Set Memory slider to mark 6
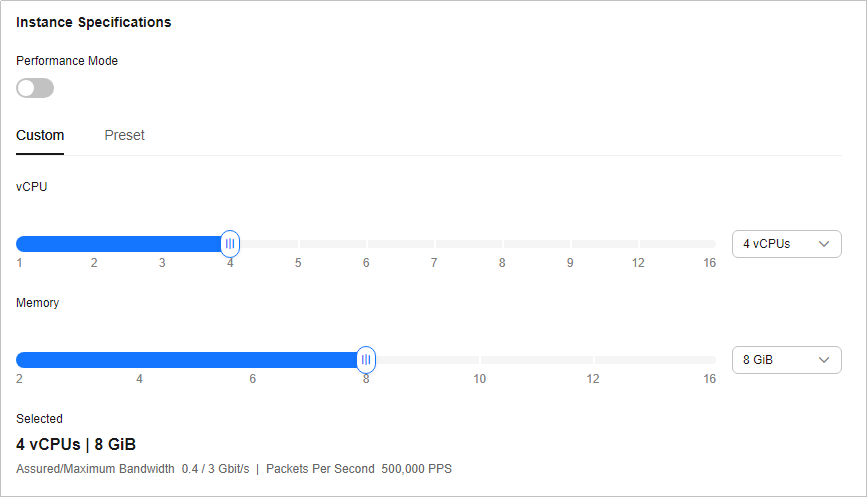The height and width of the screenshot is (497, 867). tap(253, 359)
